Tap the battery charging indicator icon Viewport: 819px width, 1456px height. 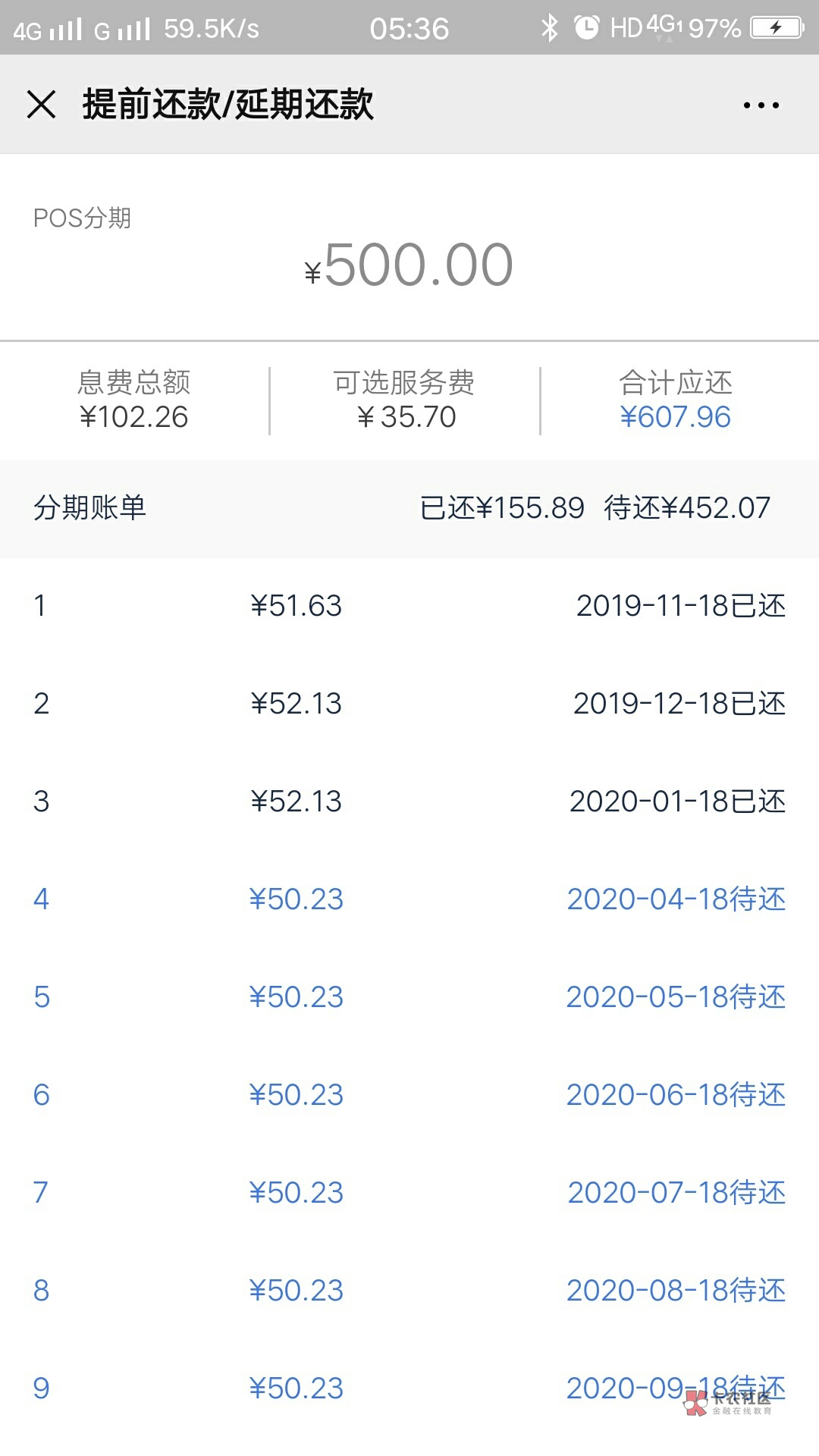coord(777,28)
